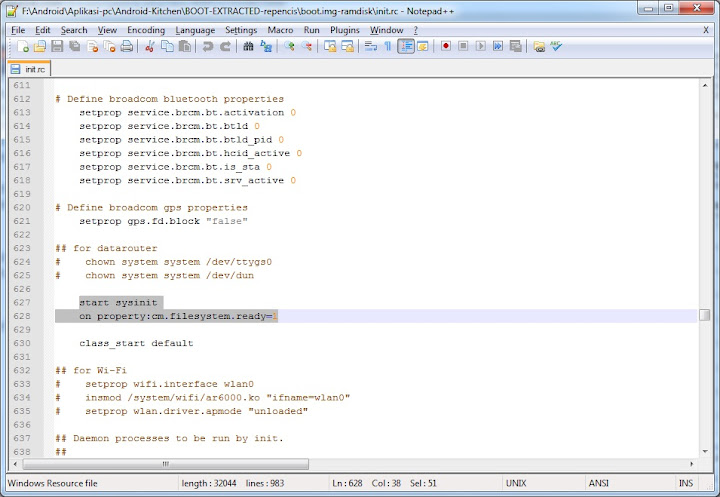Toggle the INS insert mode indicator
This screenshot has height=497, width=720.
[x=686, y=483]
